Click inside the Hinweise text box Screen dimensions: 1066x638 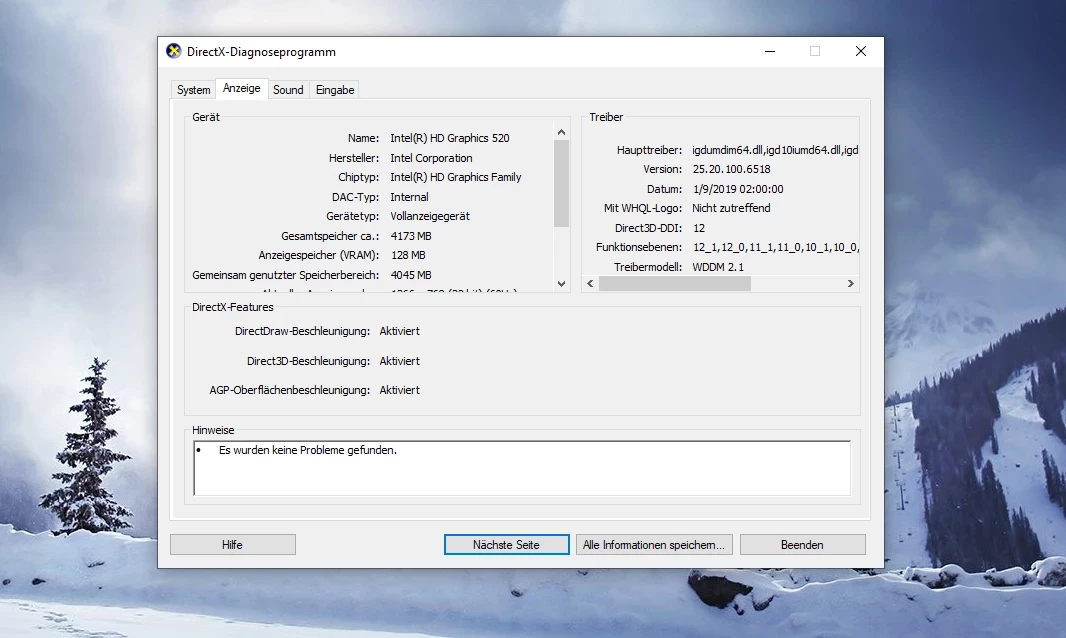pos(520,468)
